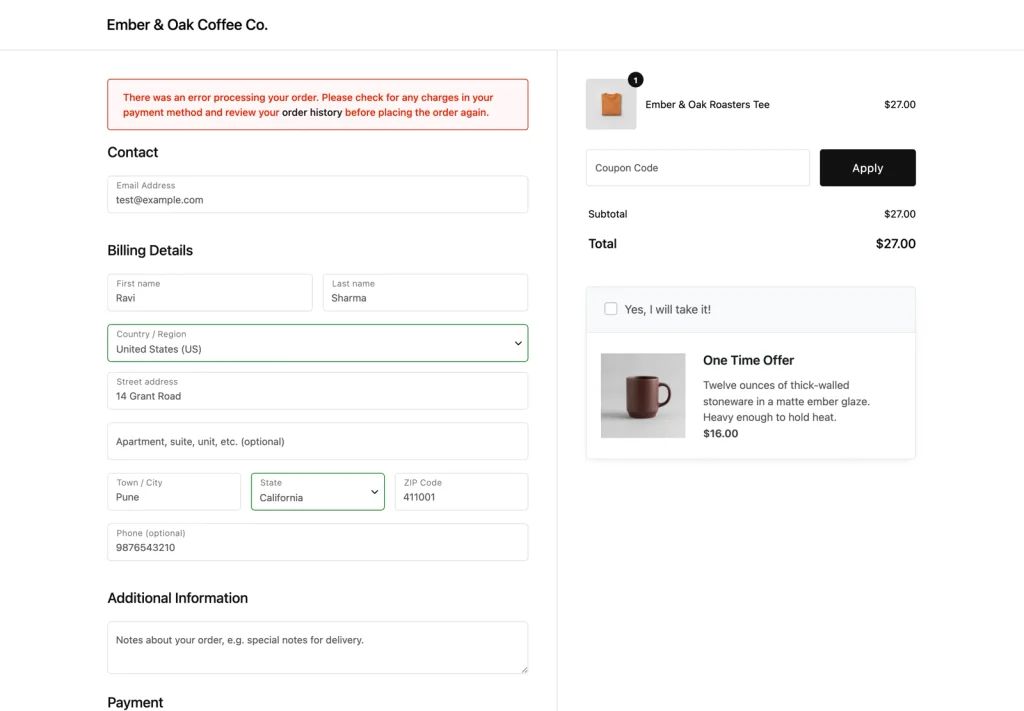
Task: Click the ZIP Code field
Action: tap(461, 492)
